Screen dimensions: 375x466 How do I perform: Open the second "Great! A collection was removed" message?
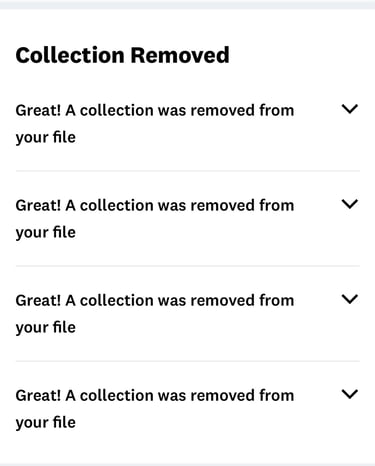(x=155, y=219)
